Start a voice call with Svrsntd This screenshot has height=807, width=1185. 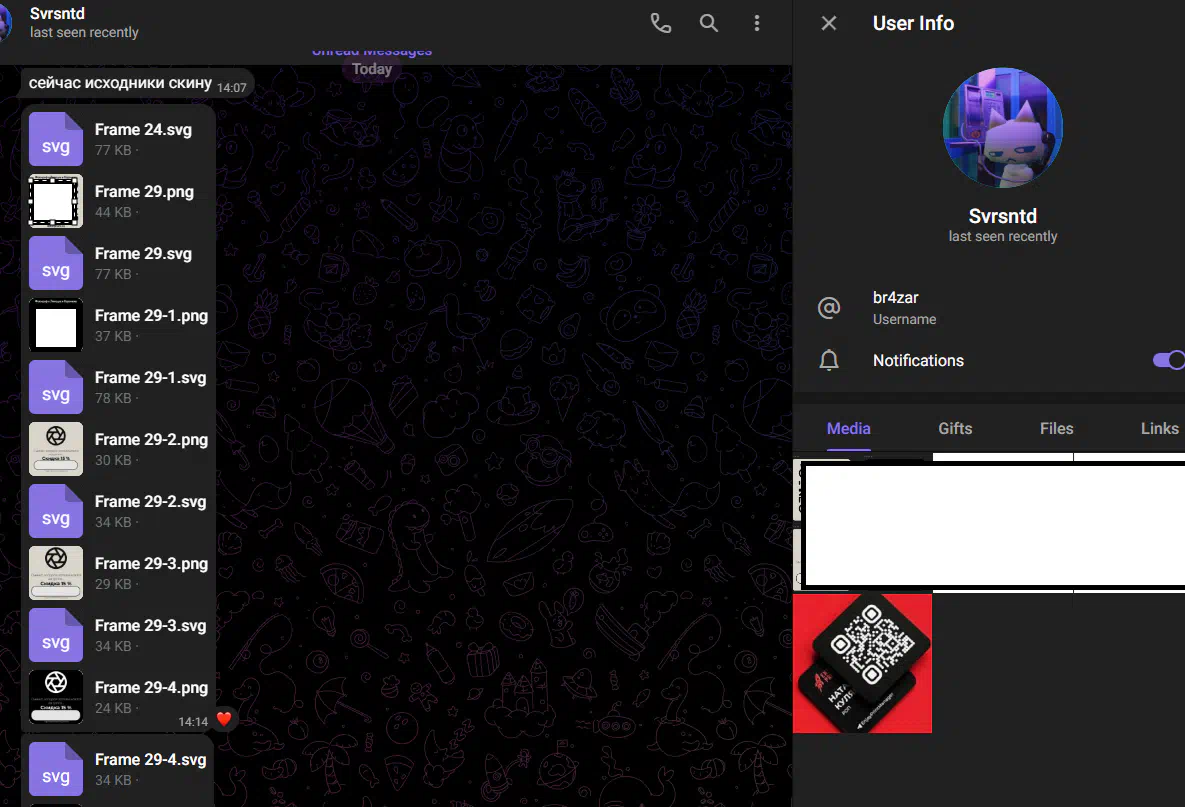coord(661,23)
